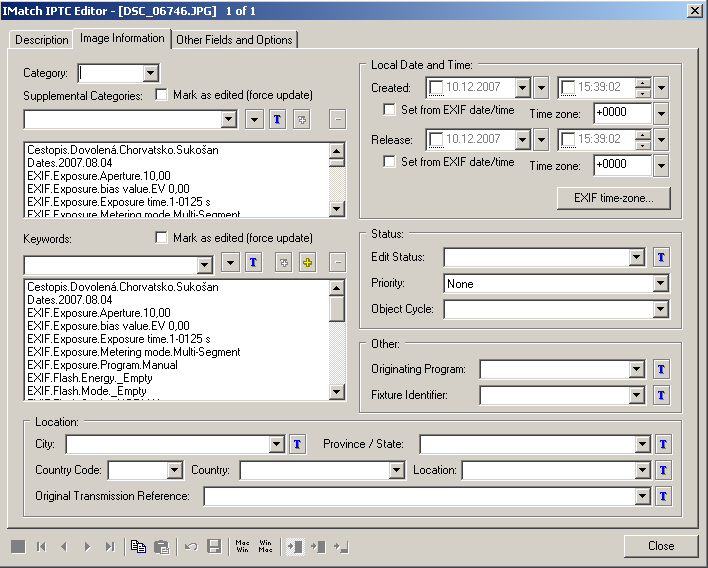Click the yellow plus keyword icon
The image size is (708, 568).
click(307, 262)
